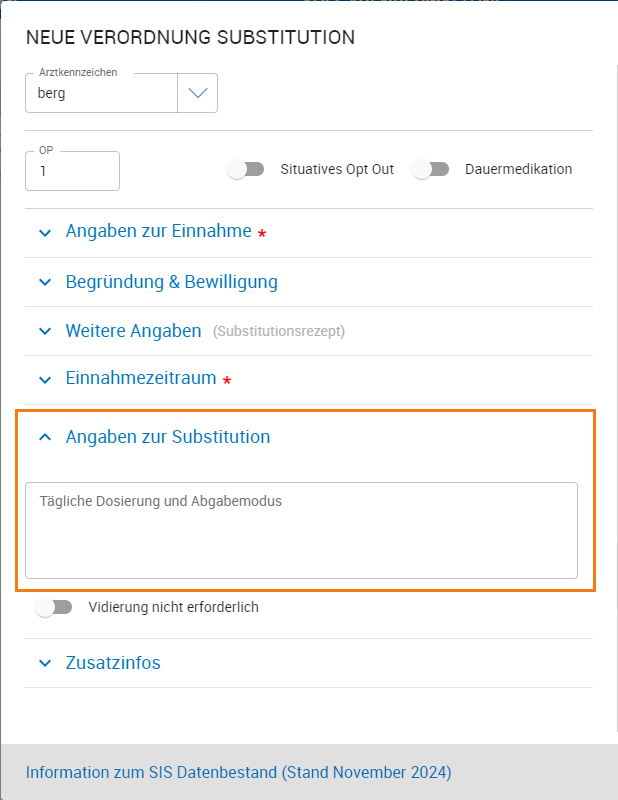Image resolution: width=618 pixels, height=800 pixels.
Task: Click the downward chevron beside Arztkennzeichen field
Action: point(197,92)
